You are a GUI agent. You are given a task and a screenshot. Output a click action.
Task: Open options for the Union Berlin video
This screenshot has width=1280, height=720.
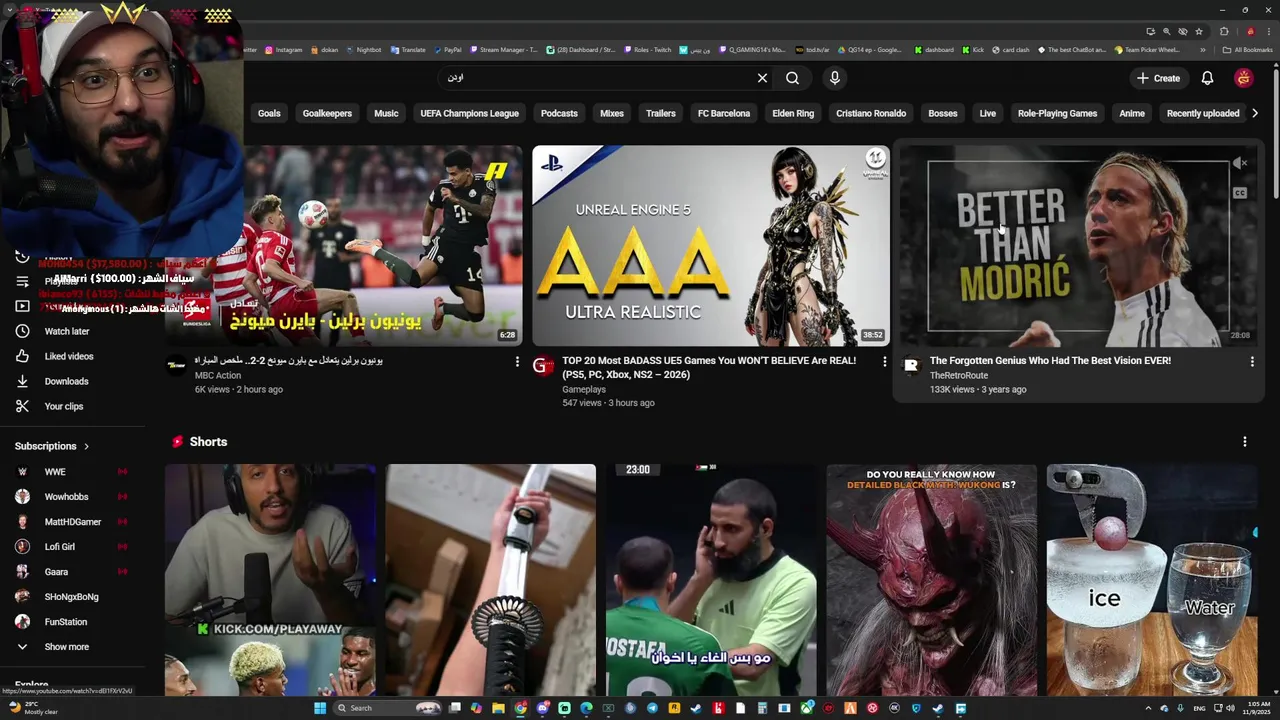[517, 361]
